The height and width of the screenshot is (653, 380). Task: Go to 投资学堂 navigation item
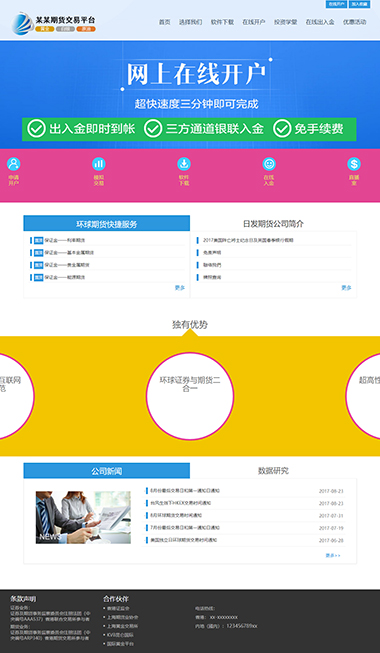[285, 22]
